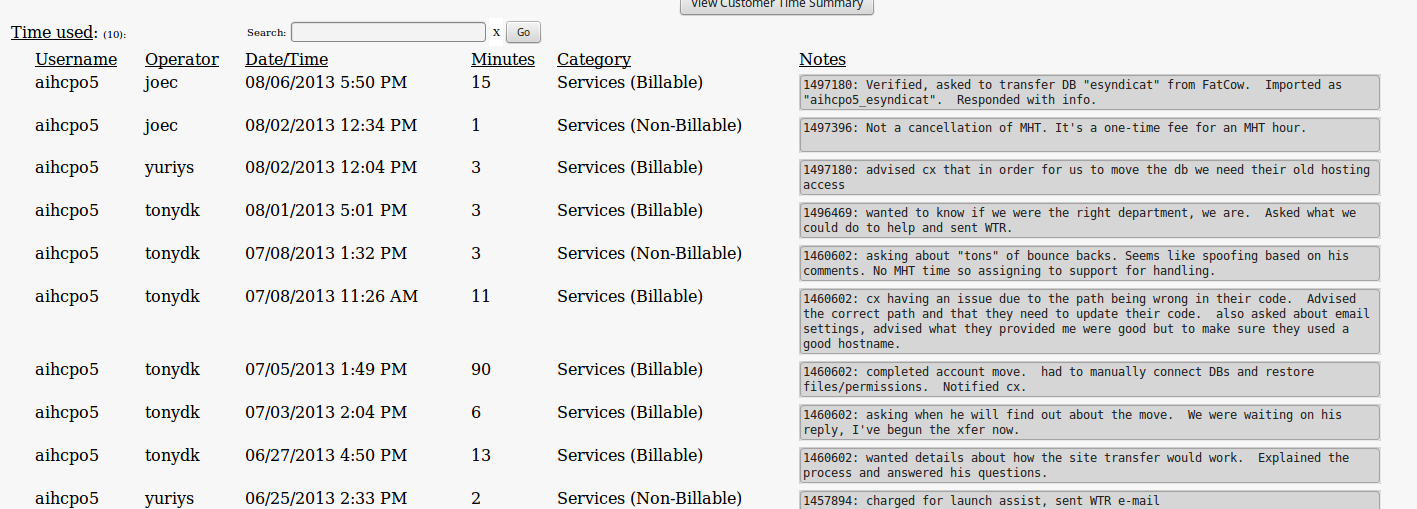Sort by the Minutes column header

pyautogui.click(x=503, y=59)
